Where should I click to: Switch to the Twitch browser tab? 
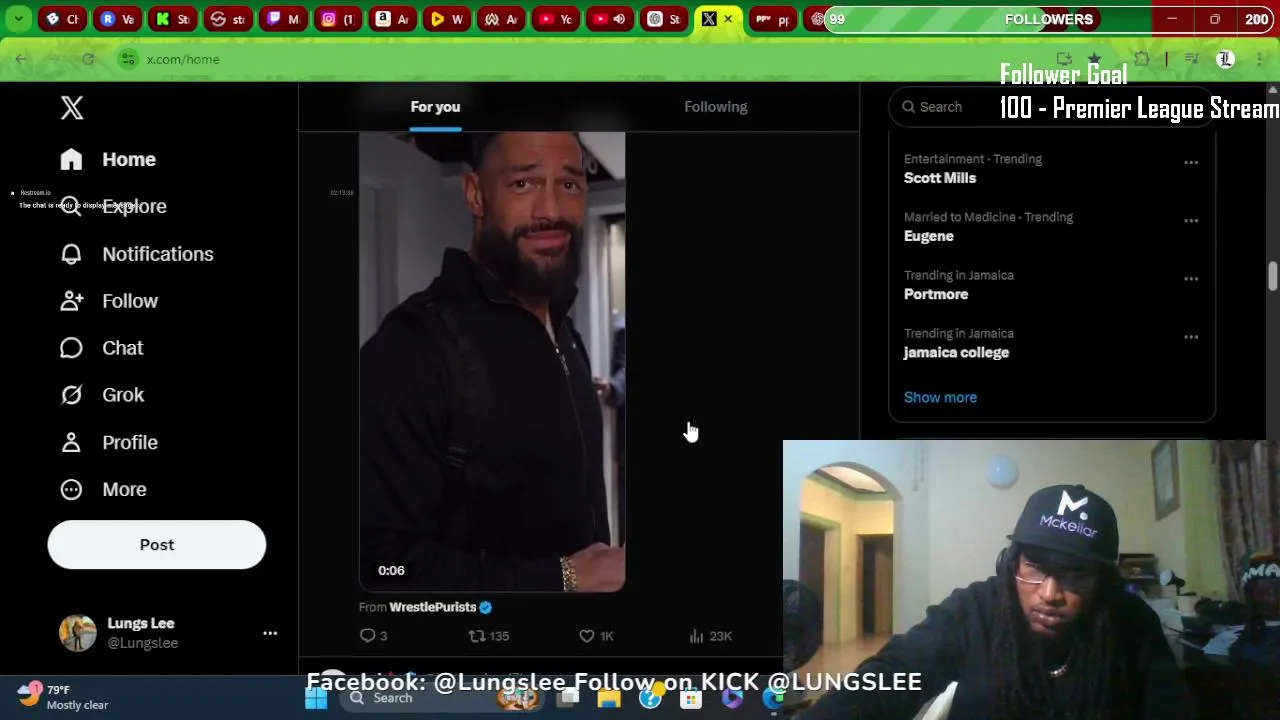tap(283, 19)
